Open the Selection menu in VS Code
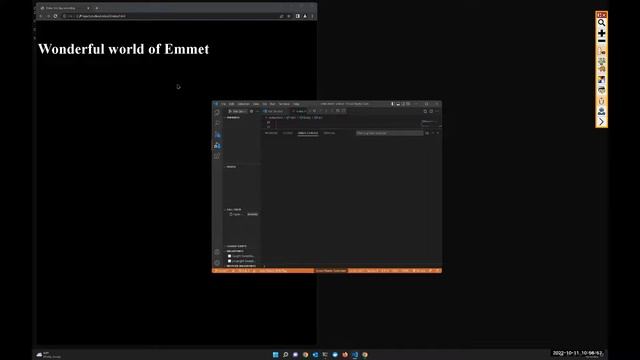The image size is (640, 360). point(243,104)
